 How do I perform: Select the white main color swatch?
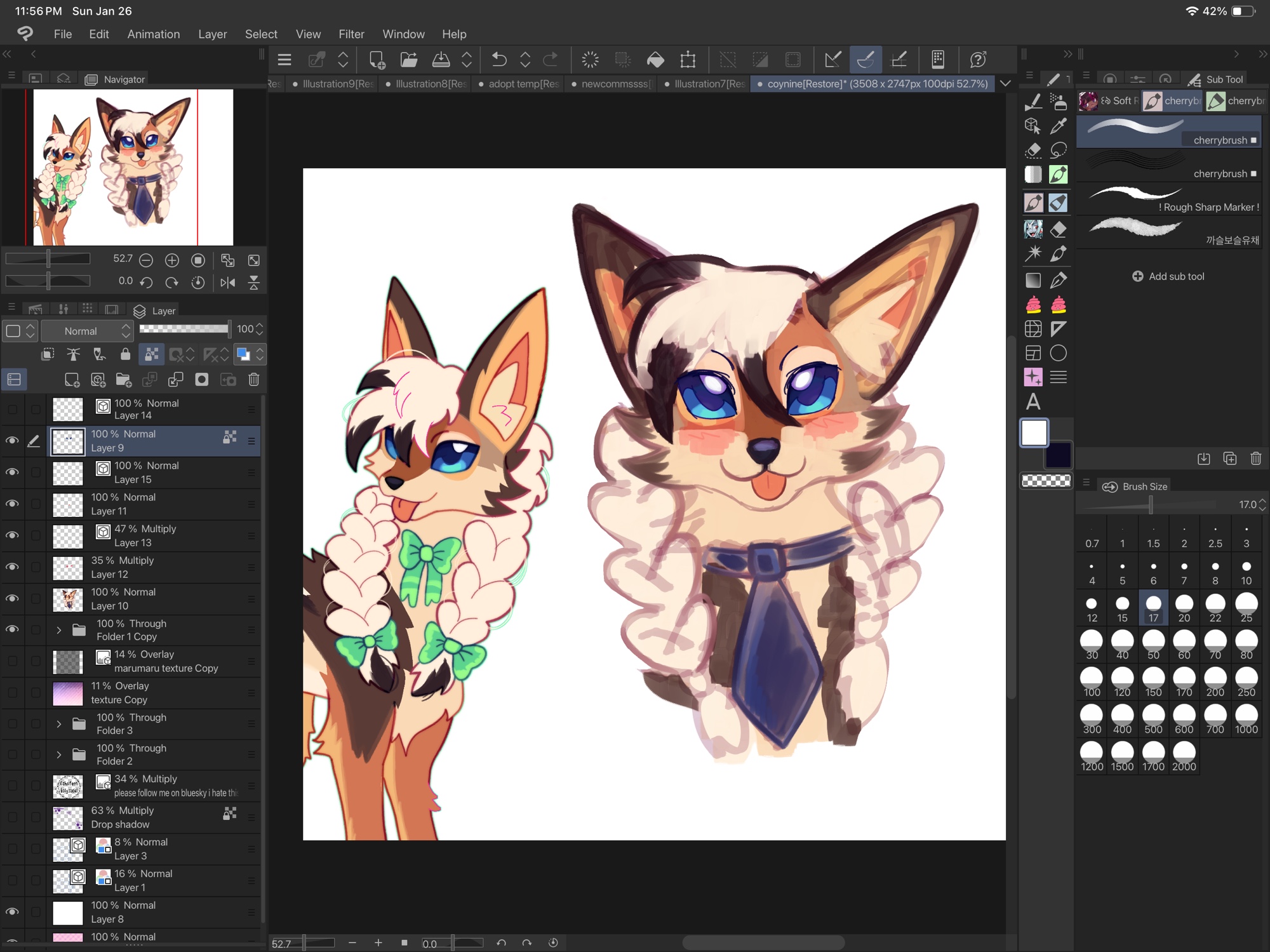click(x=1034, y=433)
